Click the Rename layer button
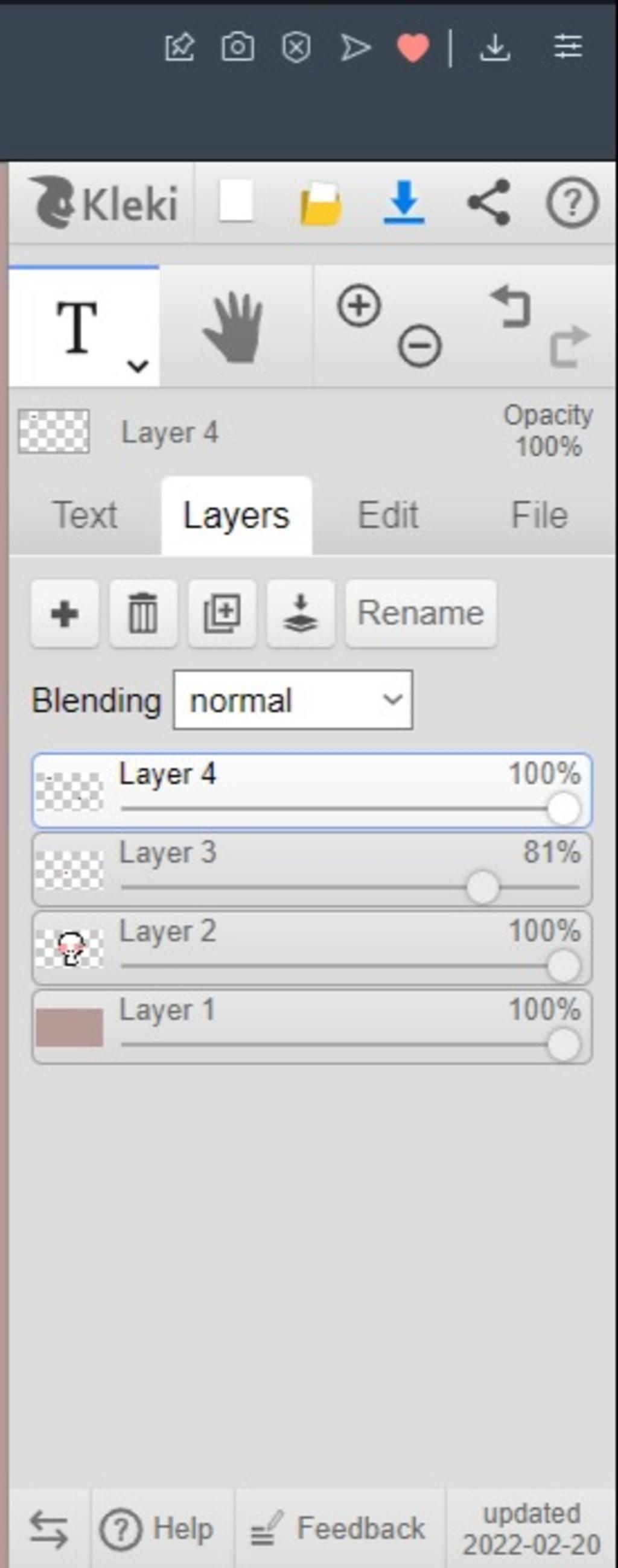 click(421, 613)
